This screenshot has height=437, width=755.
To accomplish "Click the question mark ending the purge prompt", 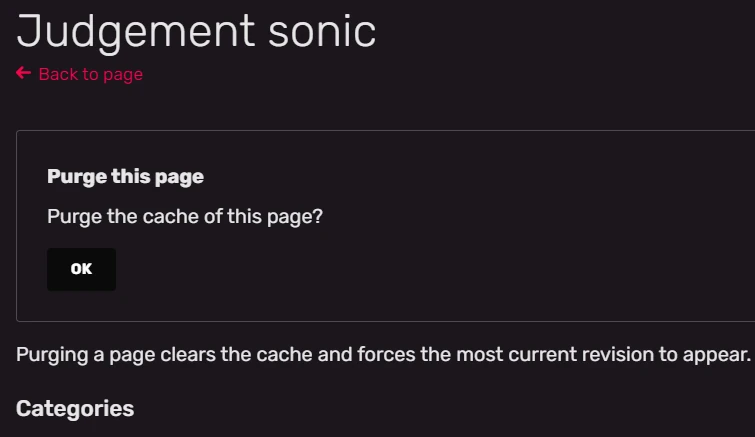I will click(x=317, y=216).
